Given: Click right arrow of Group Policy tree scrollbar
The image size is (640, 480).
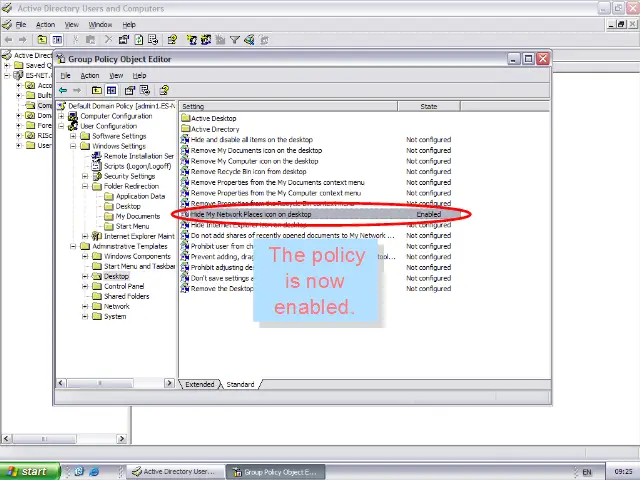Looking at the screenshot, I should (169, 383).
